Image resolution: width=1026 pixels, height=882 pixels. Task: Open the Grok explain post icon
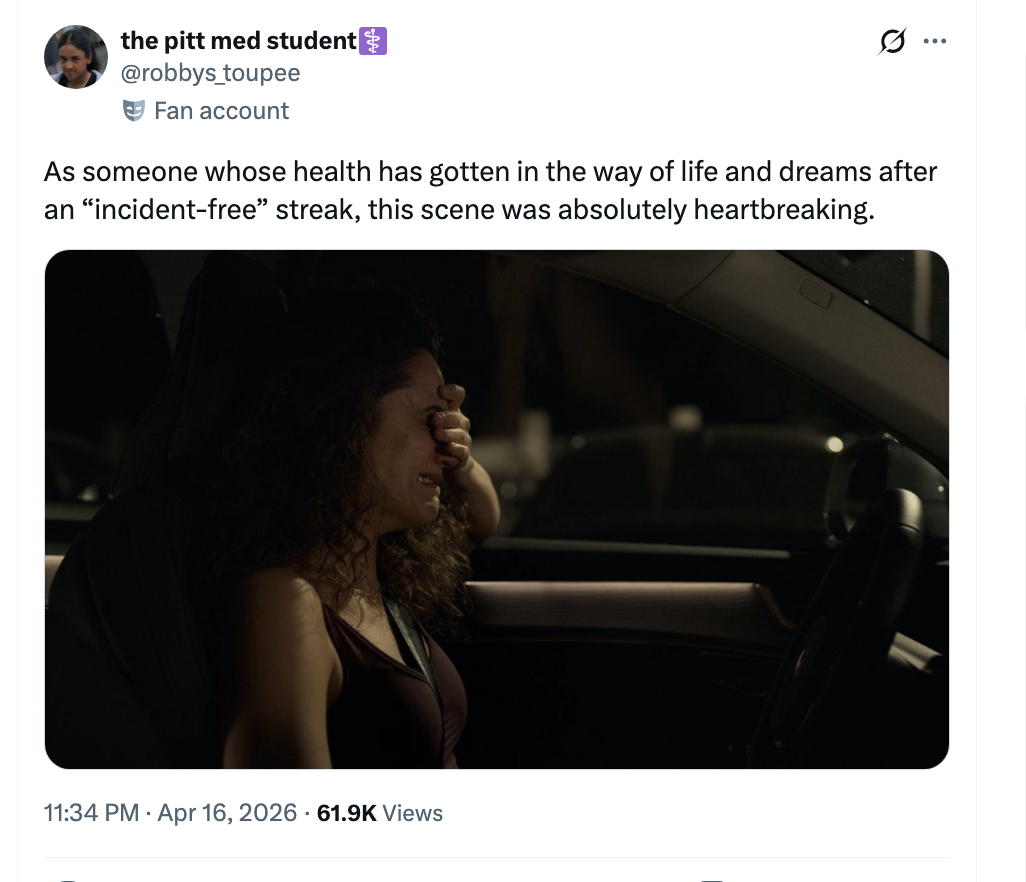pyautogui.click(x=890, y=42)
